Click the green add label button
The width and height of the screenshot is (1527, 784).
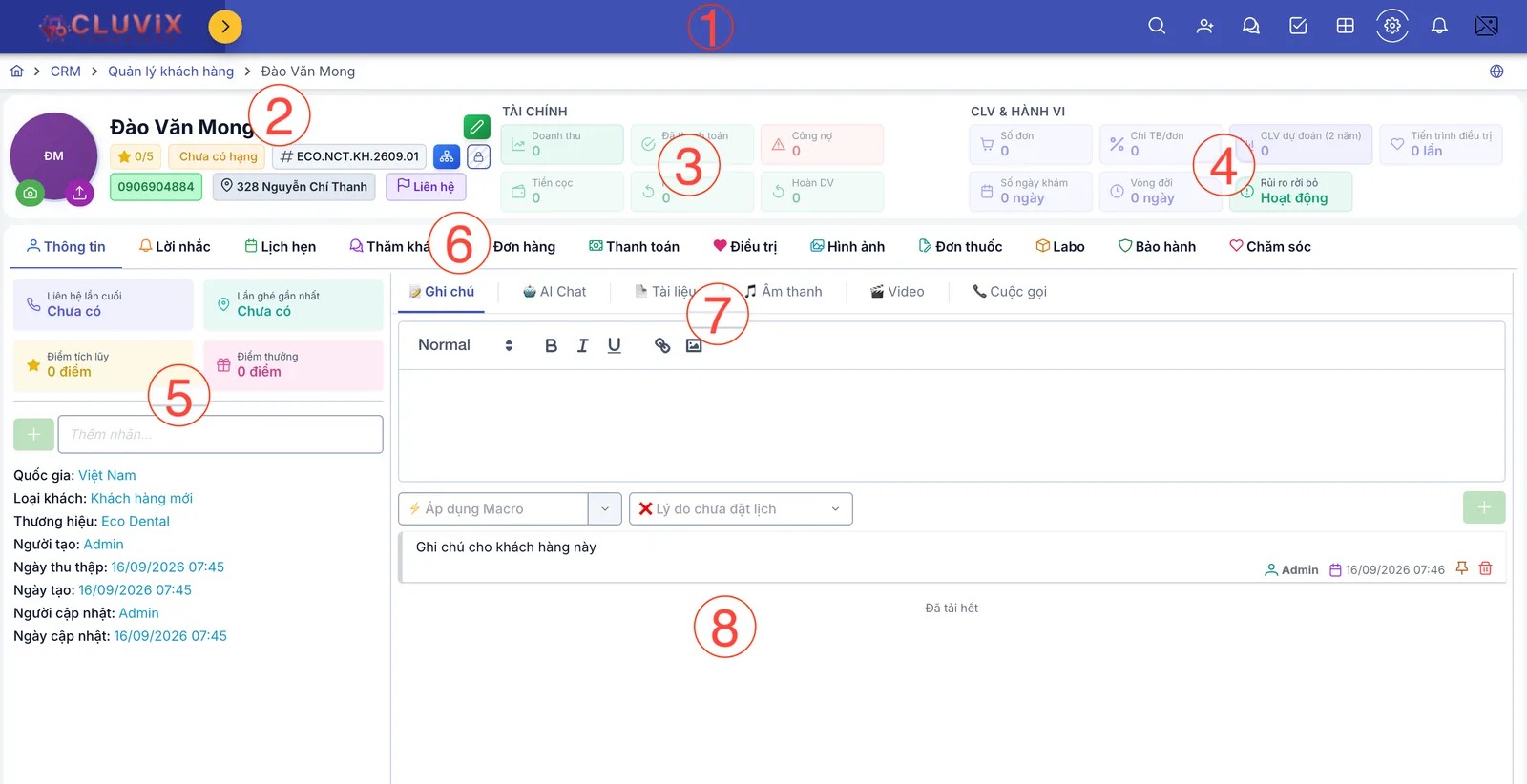tap(33, 434)
